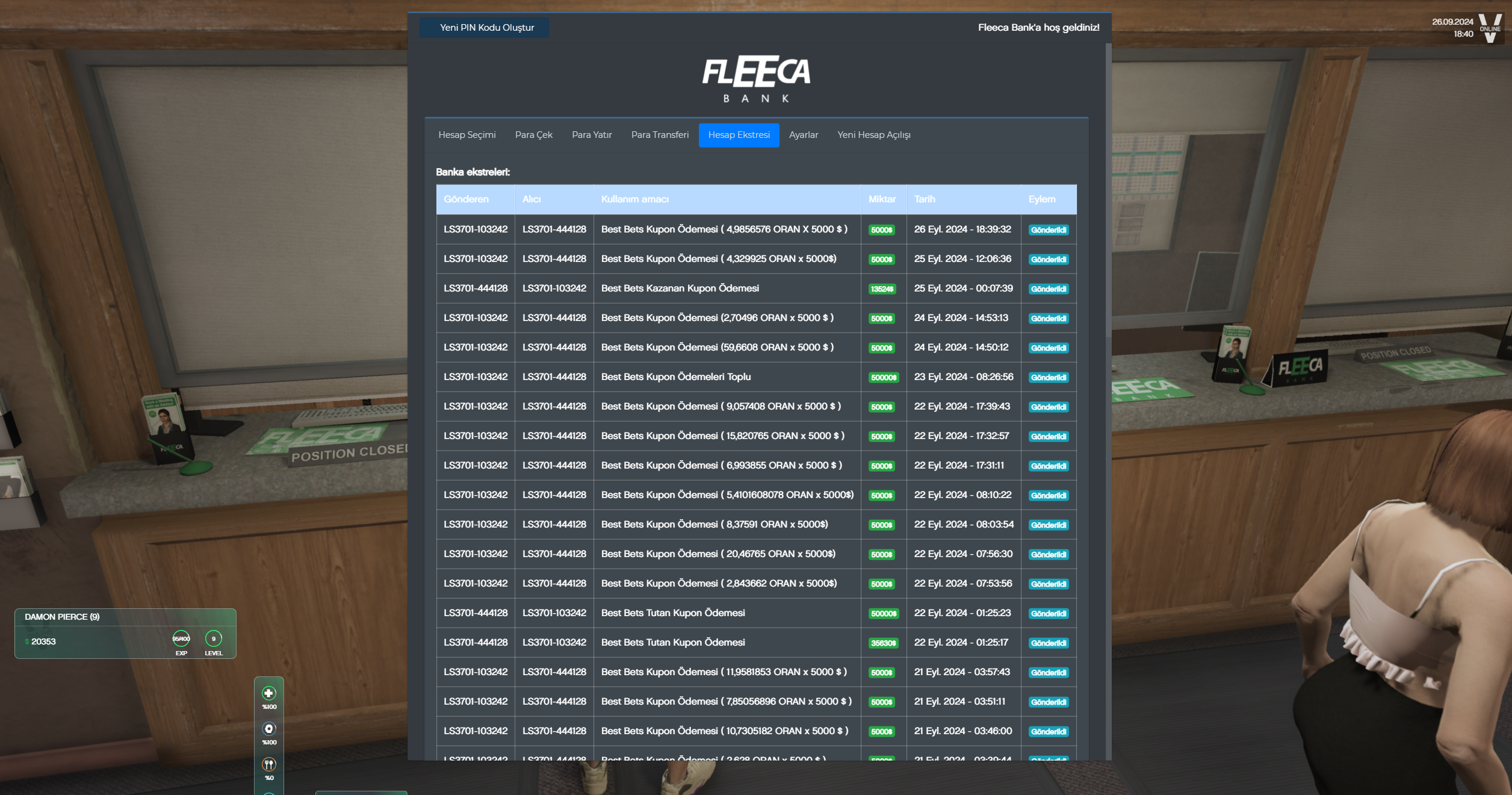Open the Para Çek tab
Screen dimensions: 1512x795
[x=533, y=135]
